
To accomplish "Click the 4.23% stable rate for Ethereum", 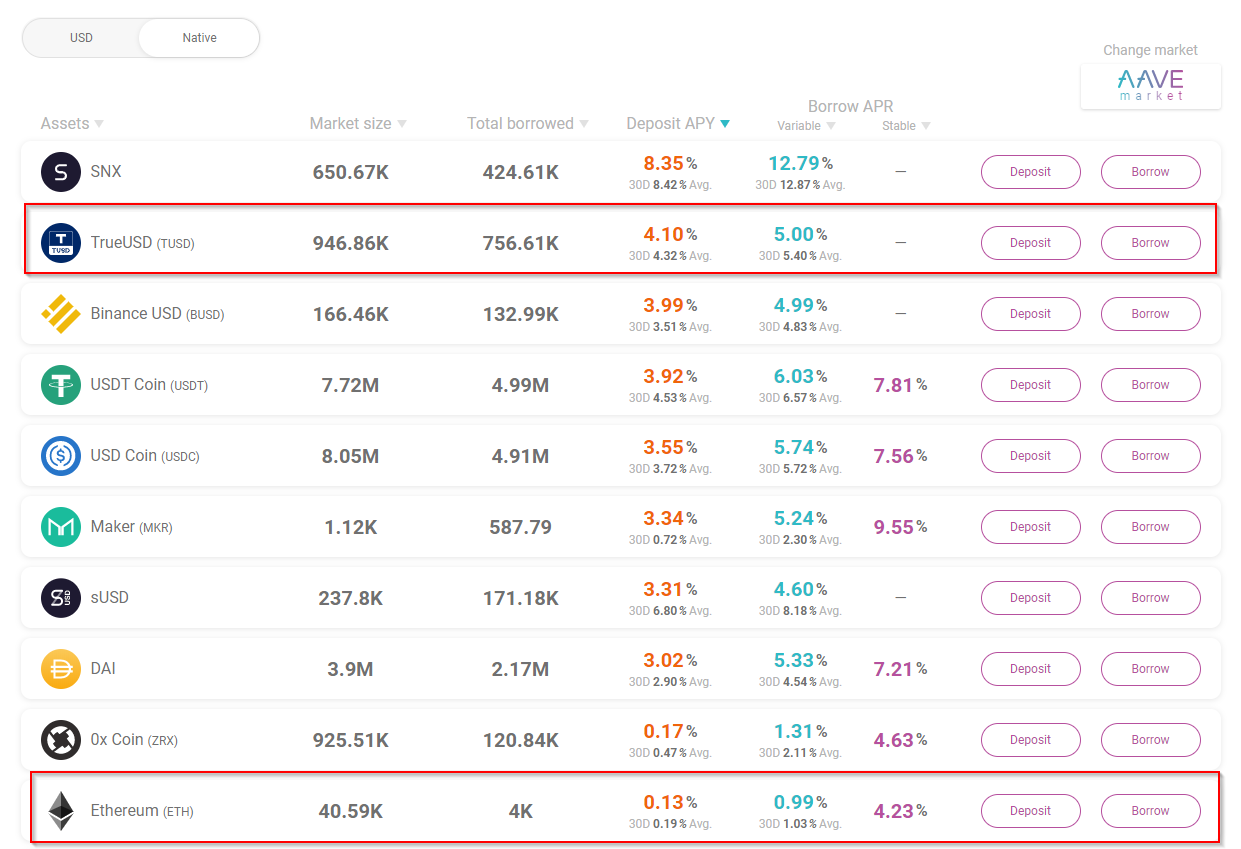I will pos(900,811).
